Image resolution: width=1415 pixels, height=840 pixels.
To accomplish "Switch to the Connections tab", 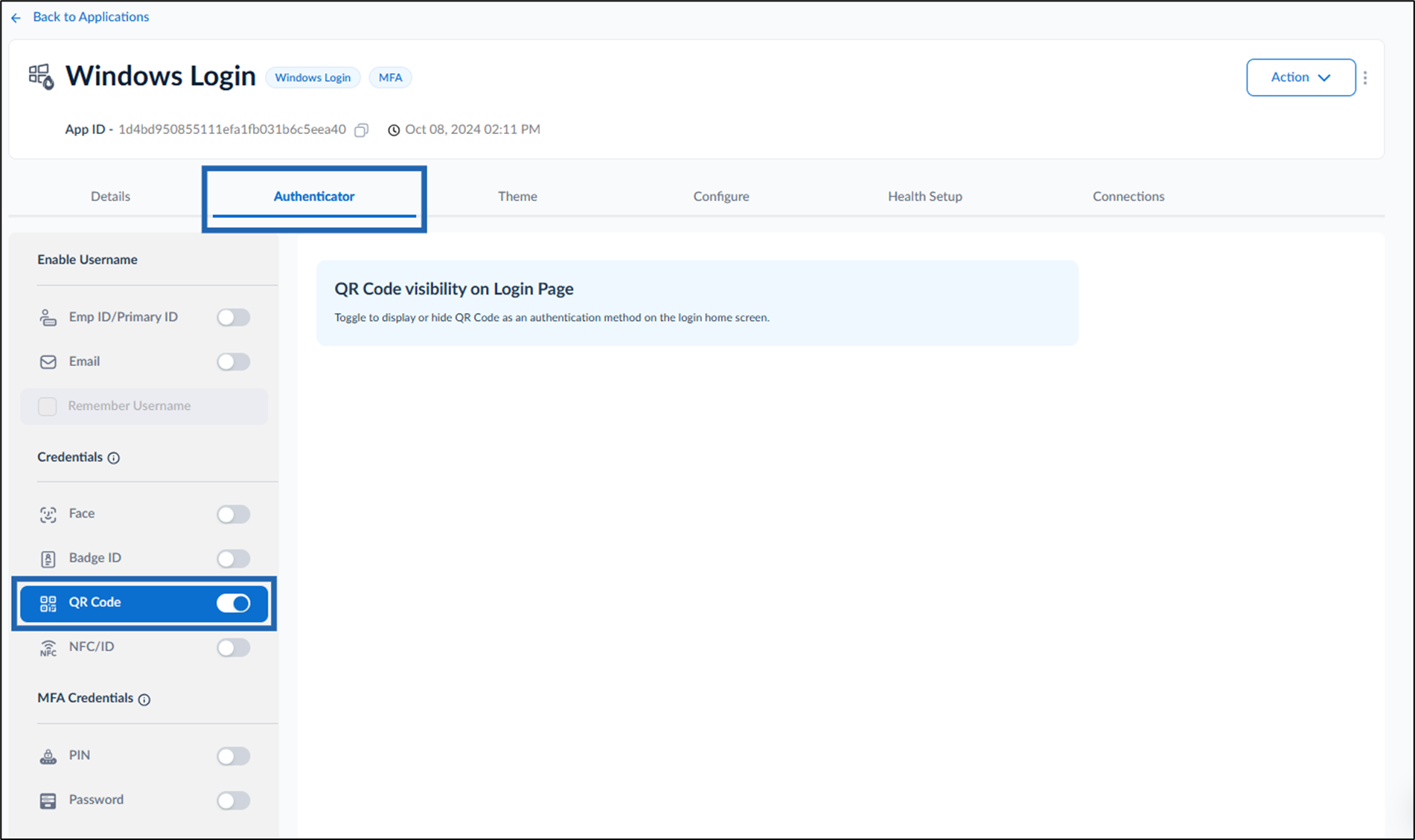I will click(1128, 196).
